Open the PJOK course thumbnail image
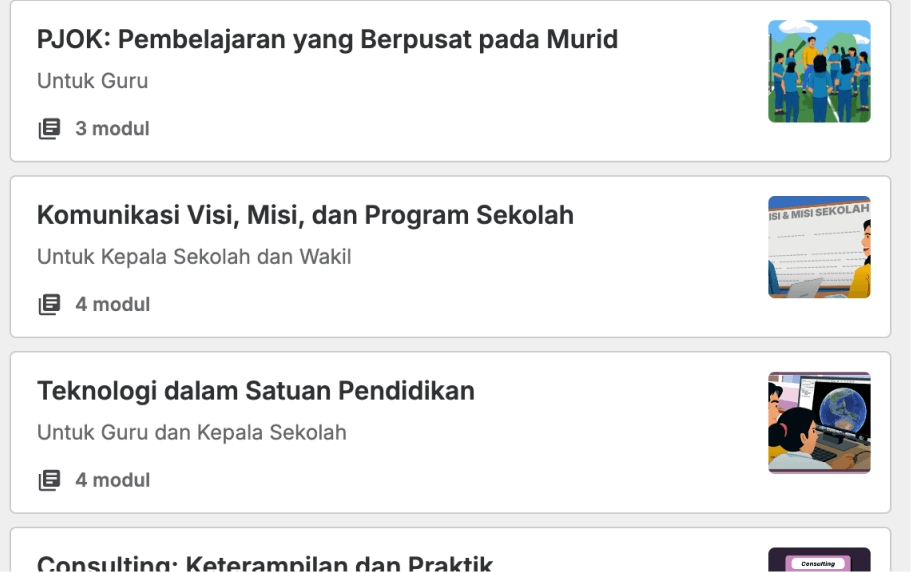Viewport: 912px width, 572px height. (x=819, y=72)
